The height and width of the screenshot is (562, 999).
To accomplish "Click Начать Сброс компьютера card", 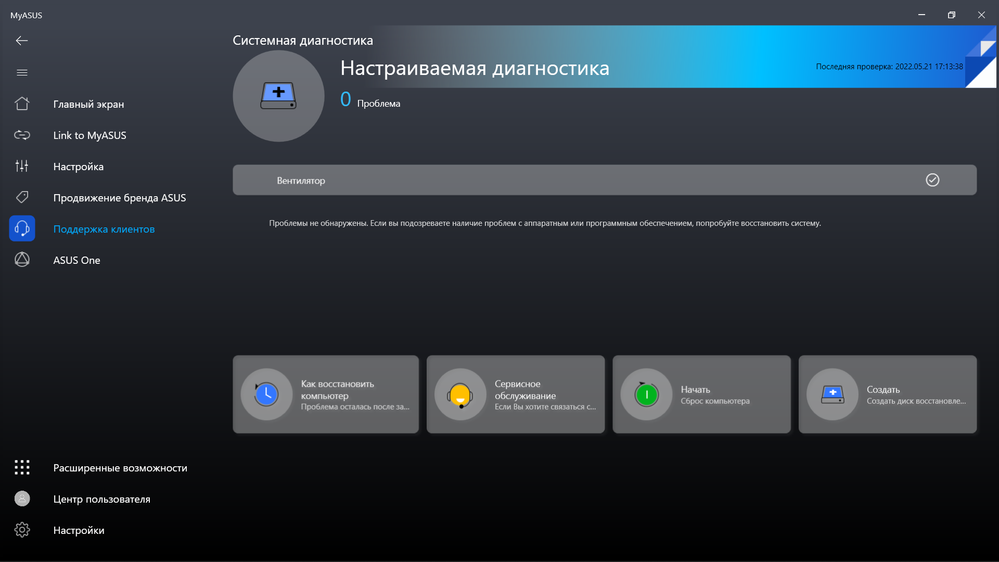I will 701,394.
